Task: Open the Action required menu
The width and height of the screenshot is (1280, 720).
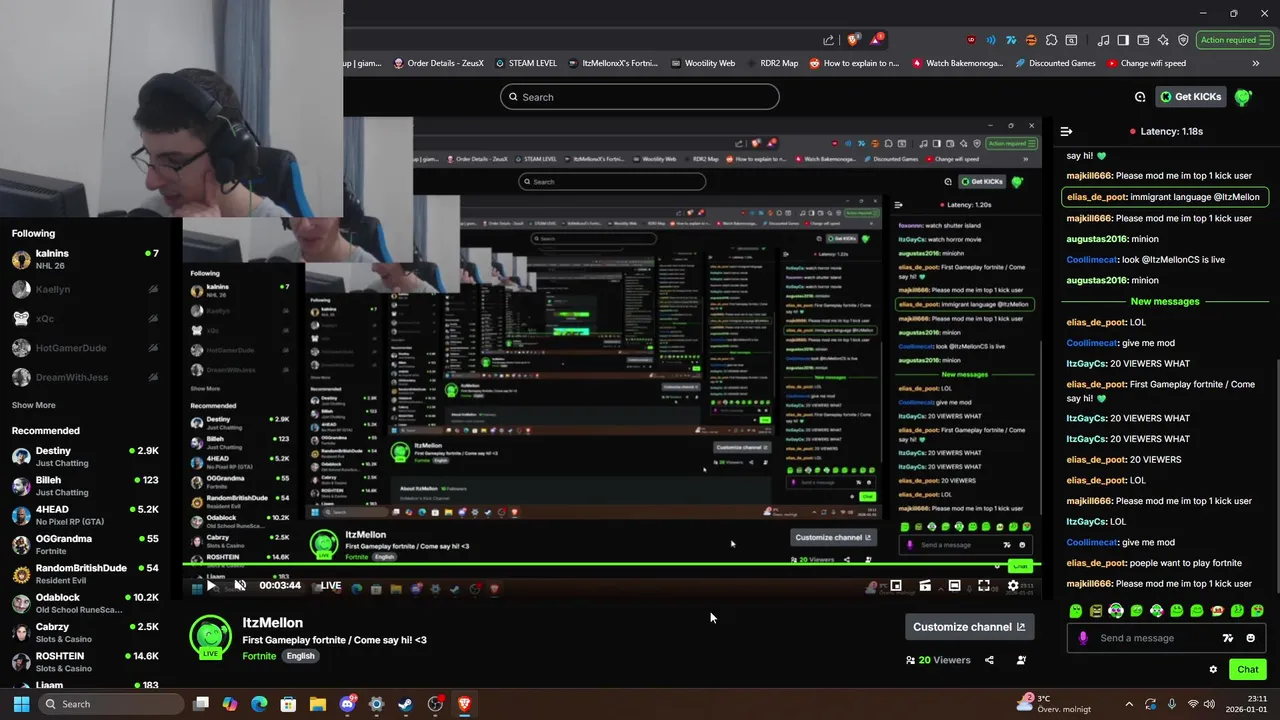Action: 1234,40
